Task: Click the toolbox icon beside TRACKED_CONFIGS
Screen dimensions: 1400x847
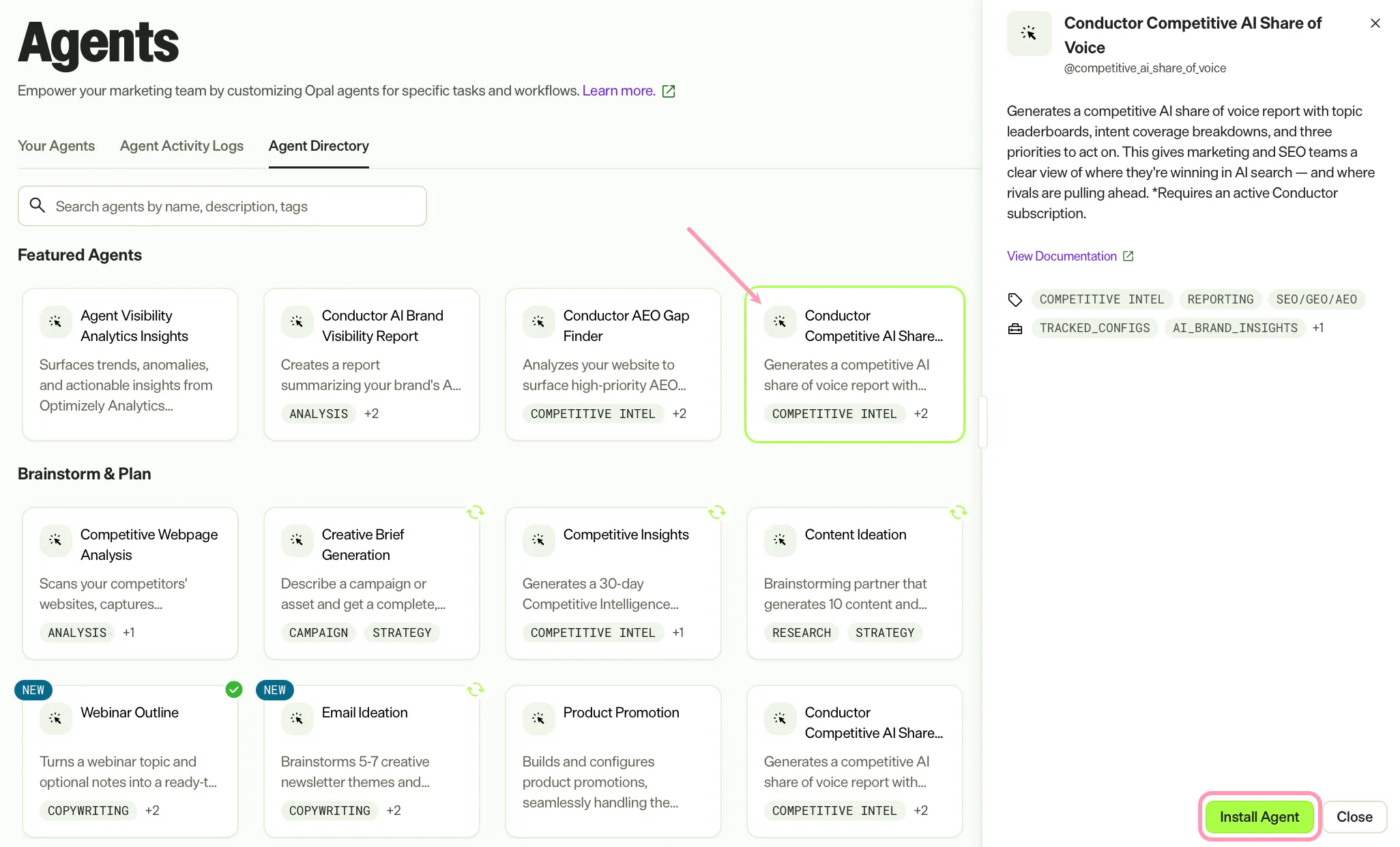Action: pyautogui.click(x=1015, y=329)
